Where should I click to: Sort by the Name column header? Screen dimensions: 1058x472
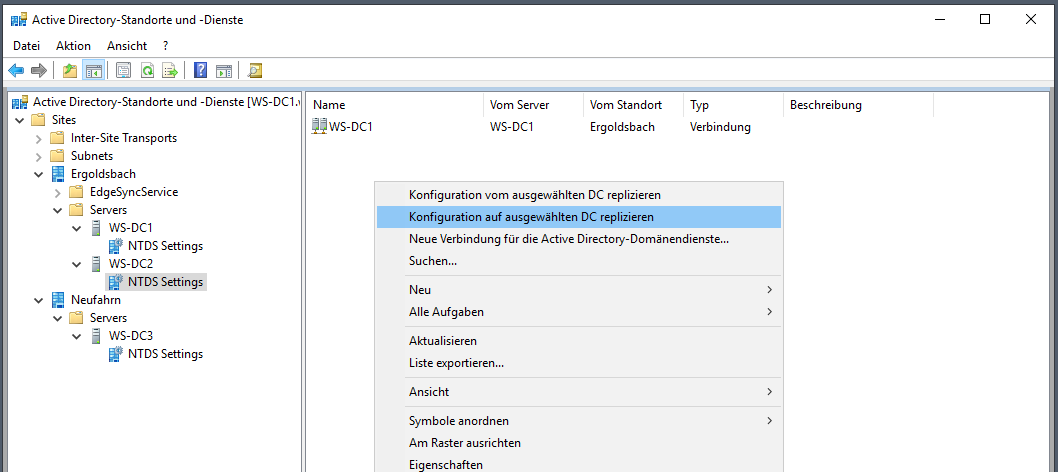(x=395, y=105)
